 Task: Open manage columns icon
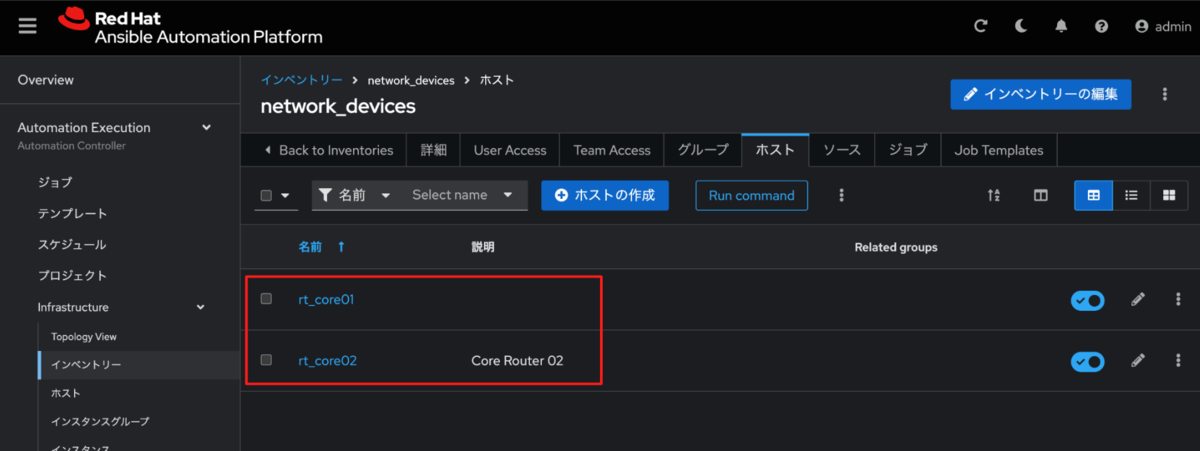tap(1040, 195)
